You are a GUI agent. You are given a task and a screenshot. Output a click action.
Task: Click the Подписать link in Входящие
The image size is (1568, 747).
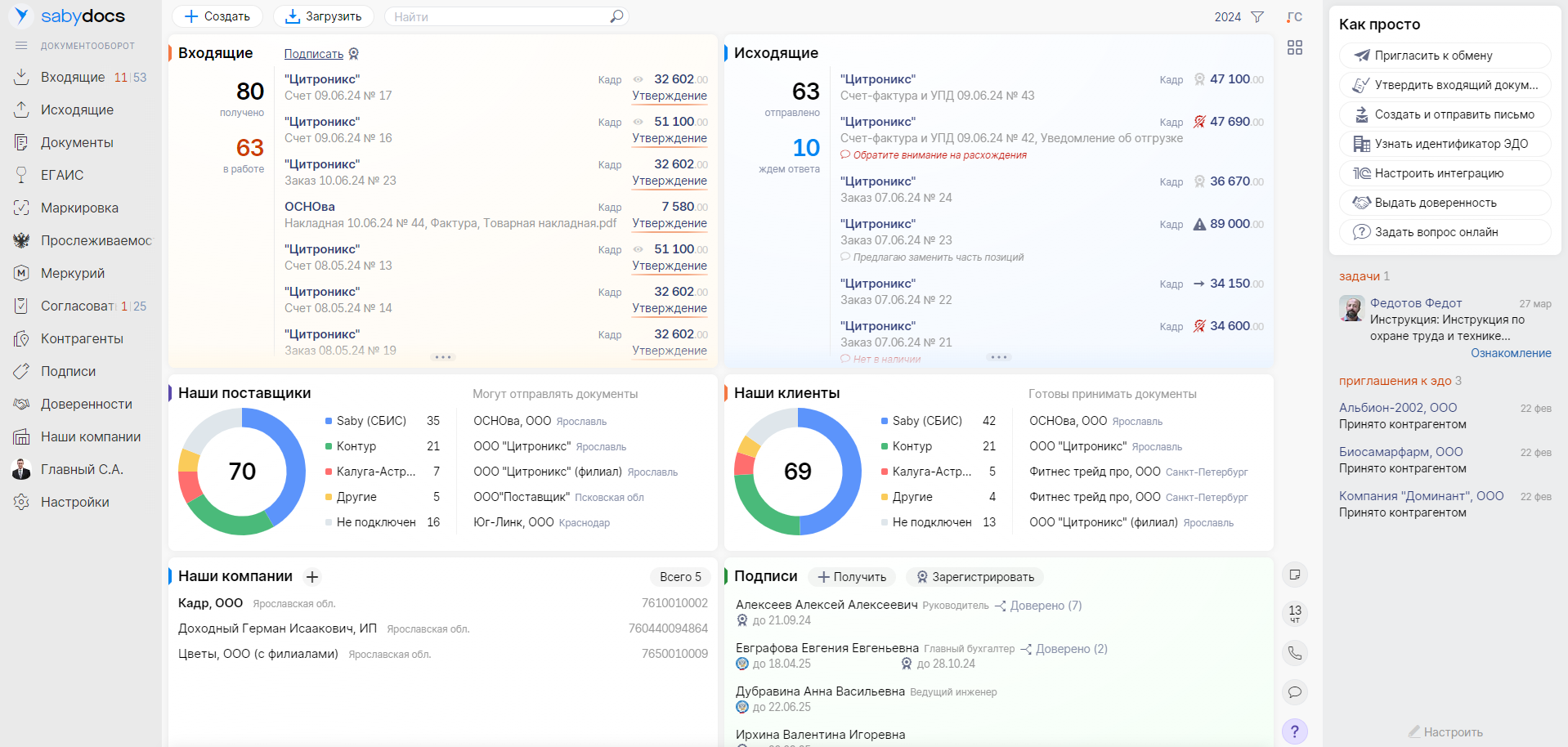coord(314,54)
